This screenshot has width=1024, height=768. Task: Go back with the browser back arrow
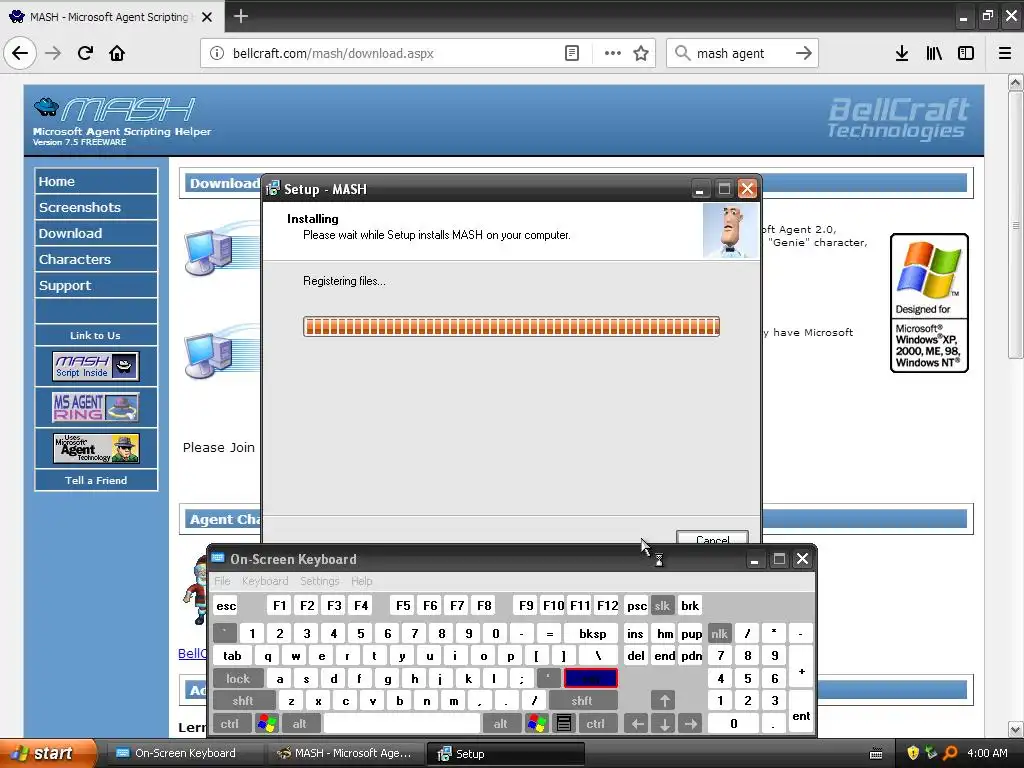20,53
